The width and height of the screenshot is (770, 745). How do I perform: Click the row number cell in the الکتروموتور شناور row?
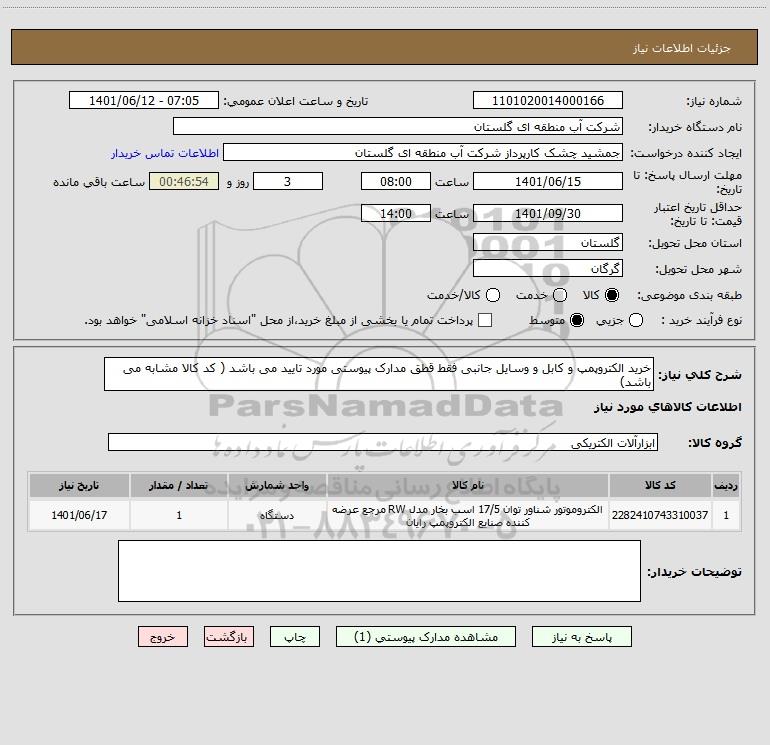click(726, 515)
